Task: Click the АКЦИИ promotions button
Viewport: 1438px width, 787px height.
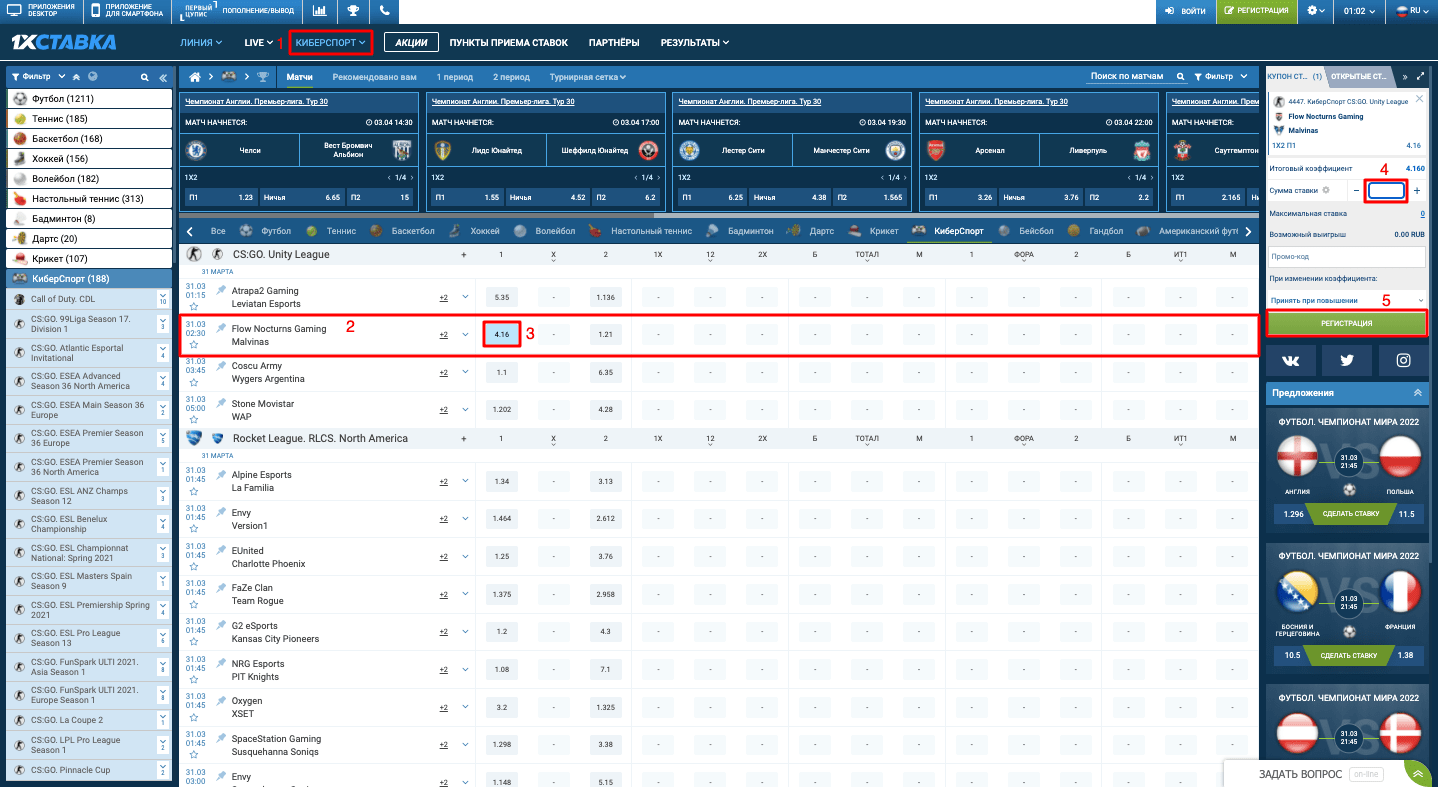Action: [411, 43]
